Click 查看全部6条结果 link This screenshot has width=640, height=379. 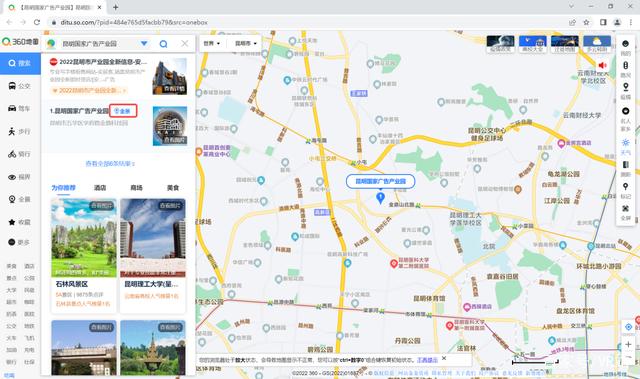tap(110, 164)
